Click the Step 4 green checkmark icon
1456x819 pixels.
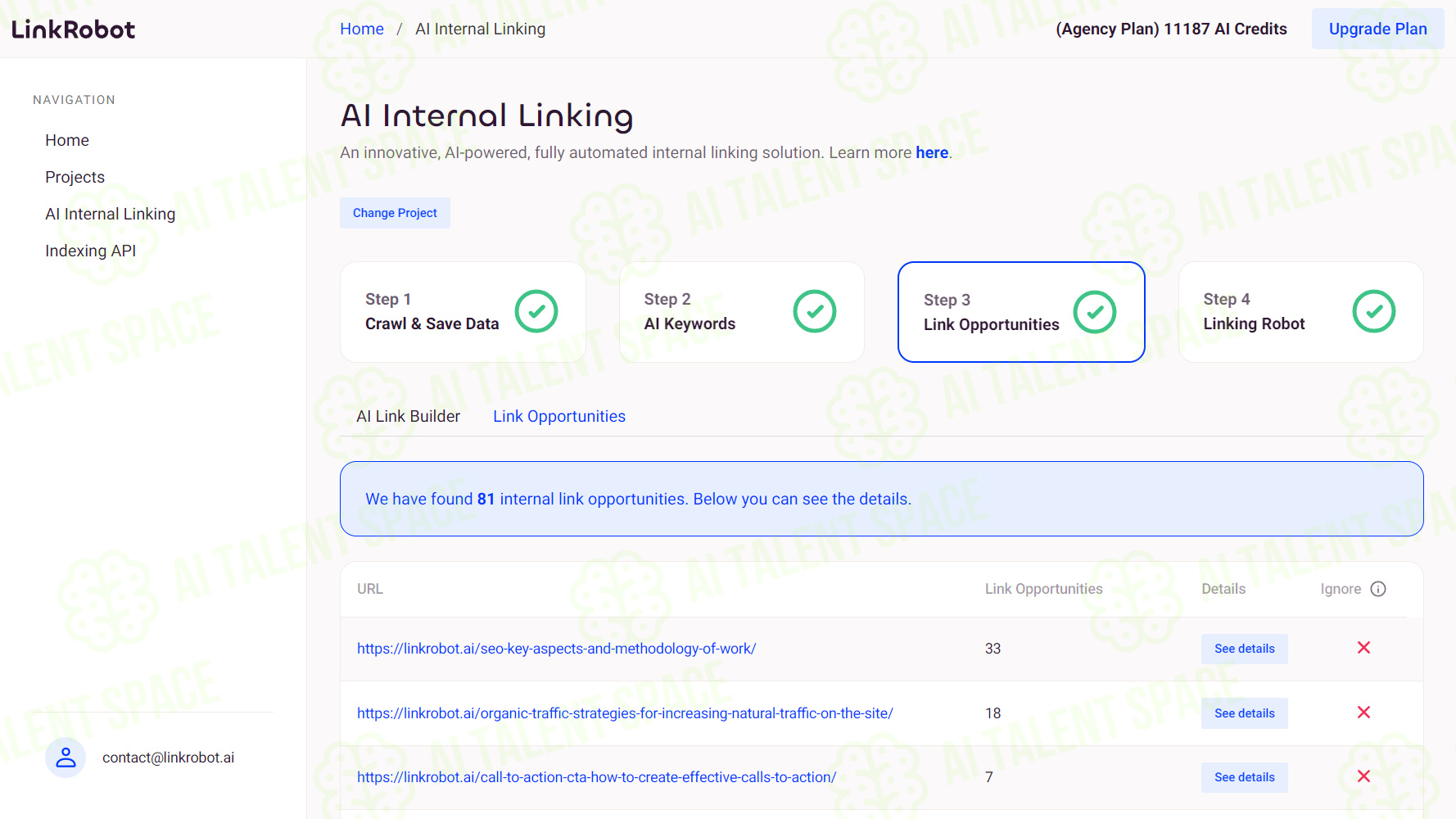tap(1374, 311)
